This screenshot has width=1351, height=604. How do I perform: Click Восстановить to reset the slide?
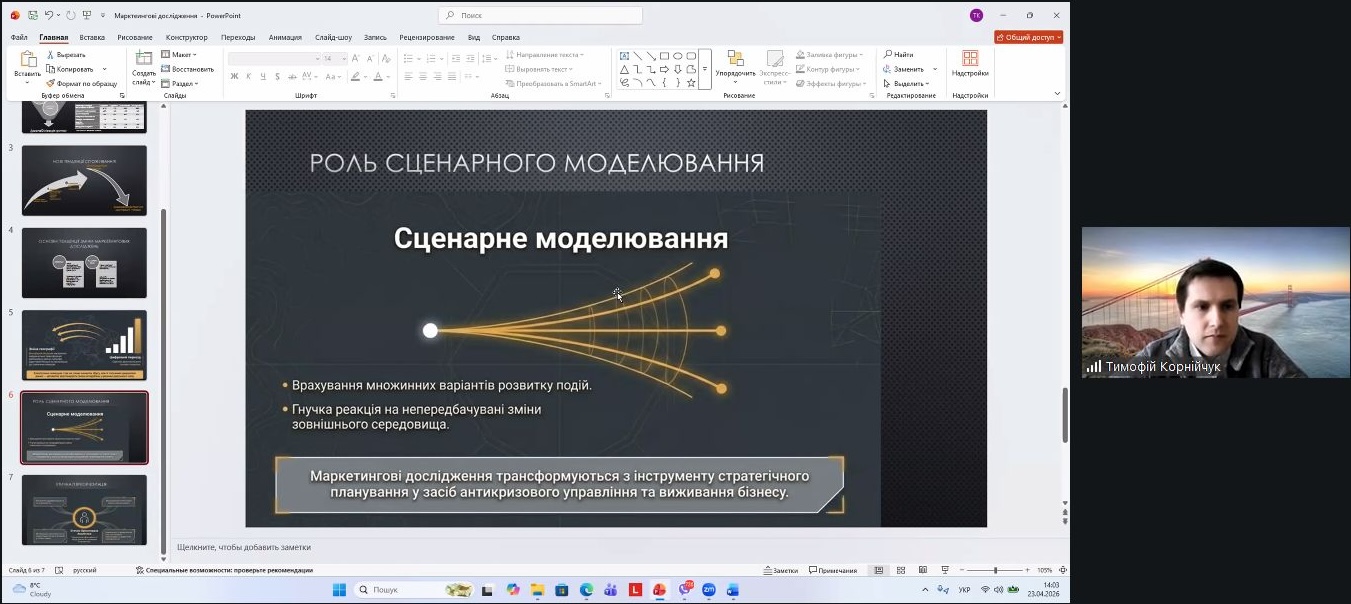click(x=187, y=69)
